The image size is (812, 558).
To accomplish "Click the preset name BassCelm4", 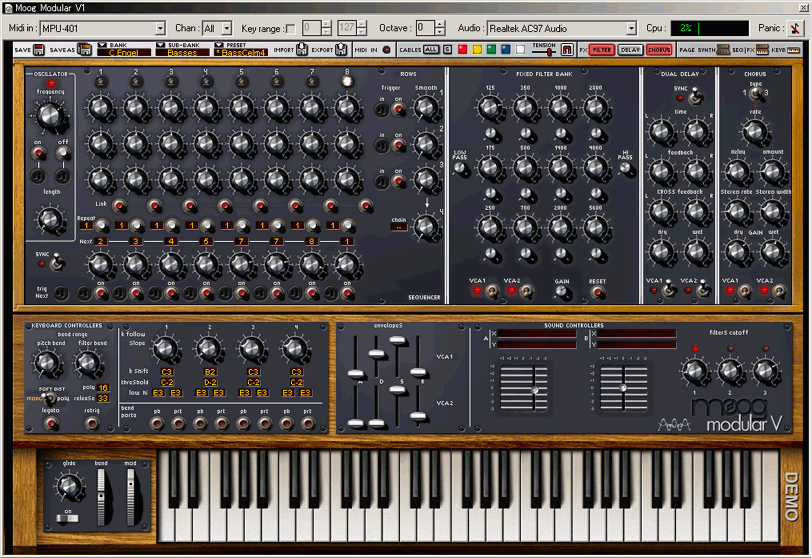I will (241, 52).
